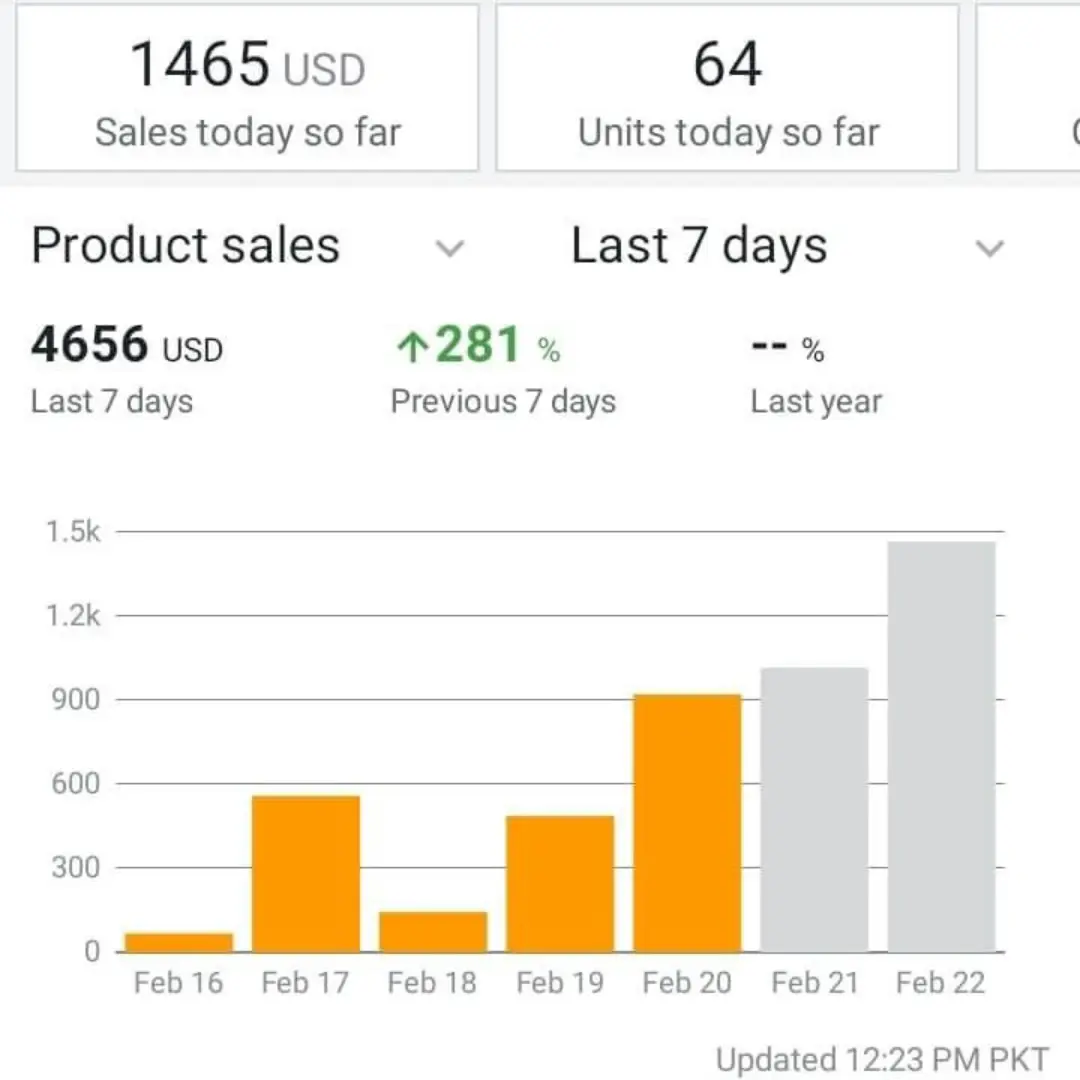This screenshot has width=1080, height=1080.
Task: Tap the partially visible third summary card
Action: point(1028,88)
